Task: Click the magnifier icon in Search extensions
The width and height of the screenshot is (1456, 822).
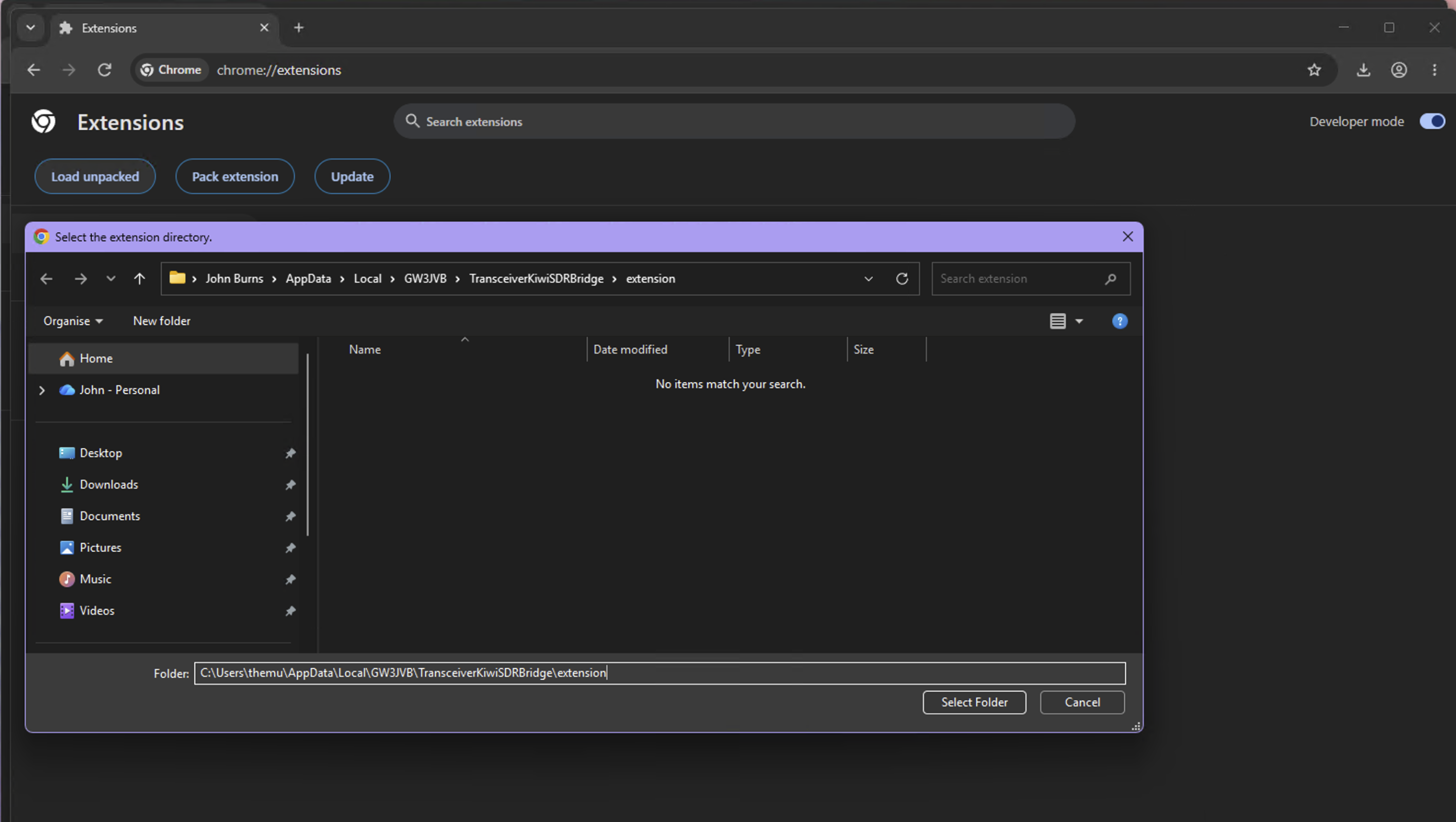Action: pyautogui.click(x=413, y=121)
